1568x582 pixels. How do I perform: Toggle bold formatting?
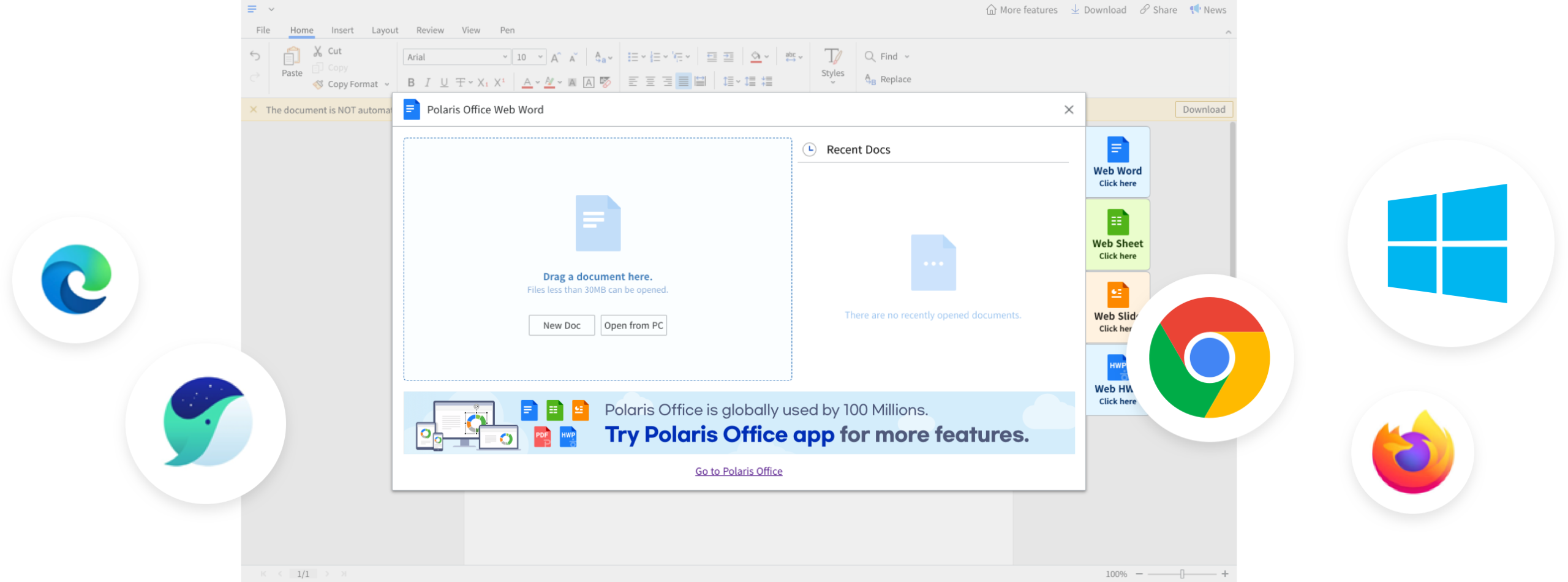click(411, 82)
